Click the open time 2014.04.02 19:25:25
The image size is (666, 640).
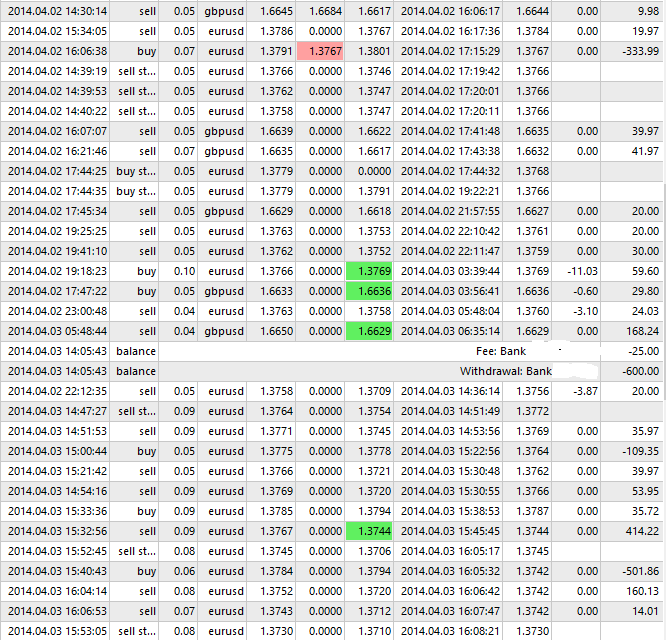click(57, 231)
